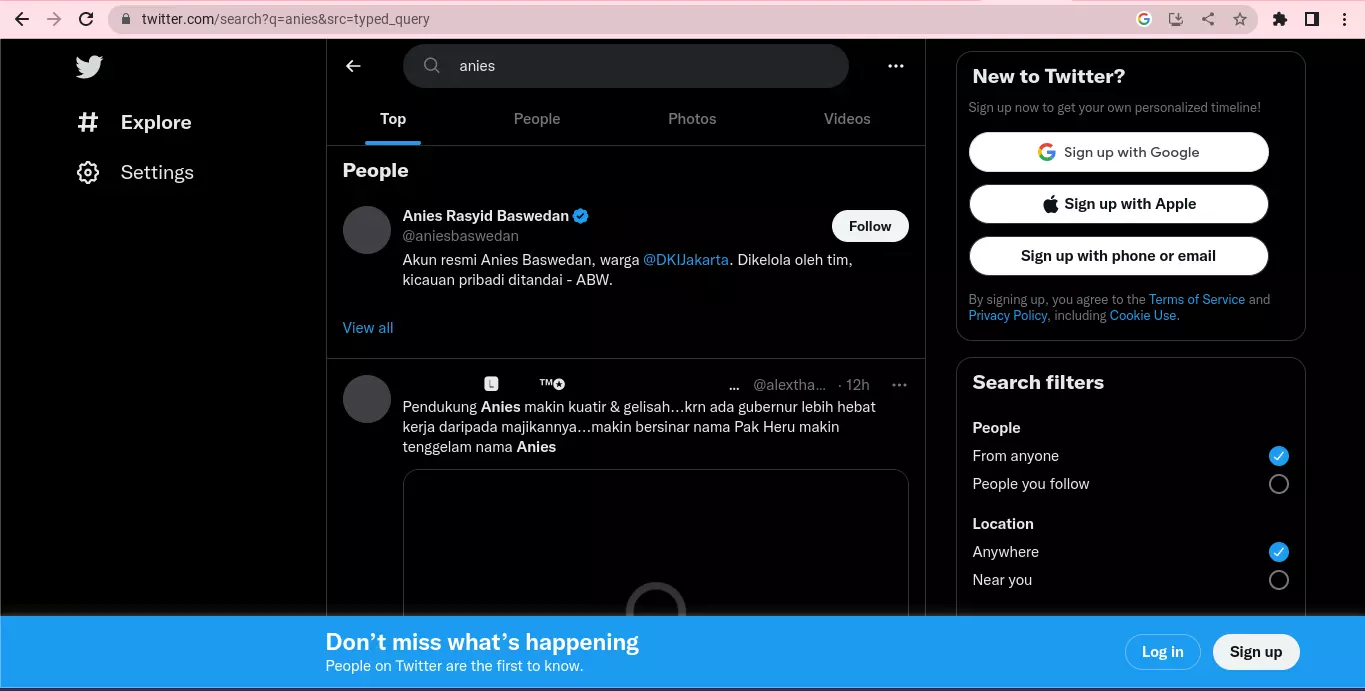Open the Privacy Policy link
Image resolution: width=1365 pixels, height=691 pixels.
pos(1008,315)
